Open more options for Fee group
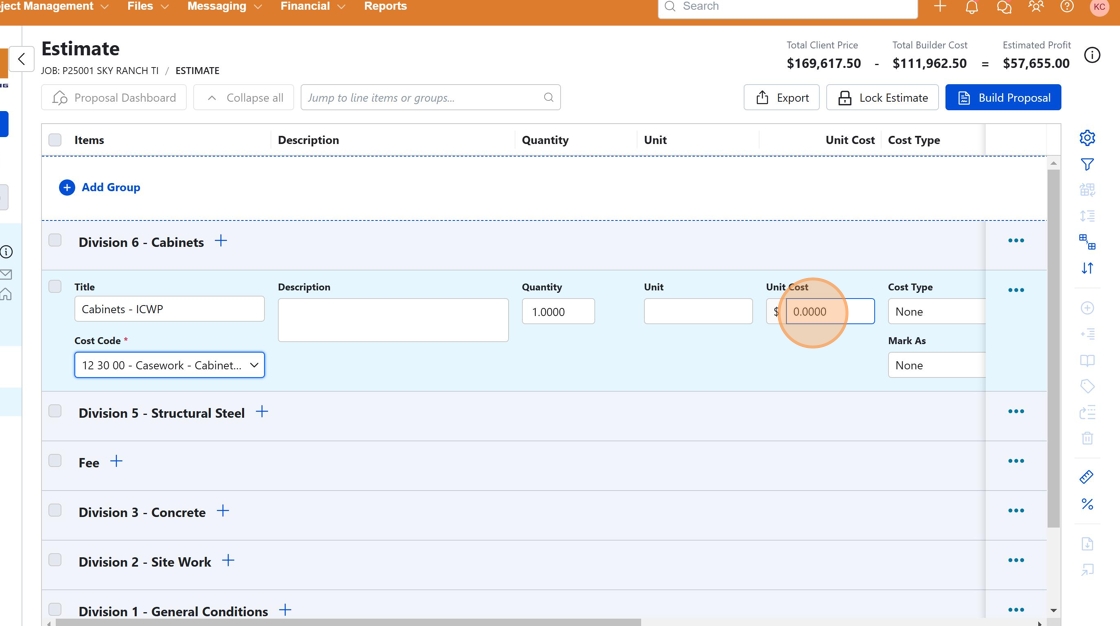The image size is (1120, 626). click(1016, 461)
